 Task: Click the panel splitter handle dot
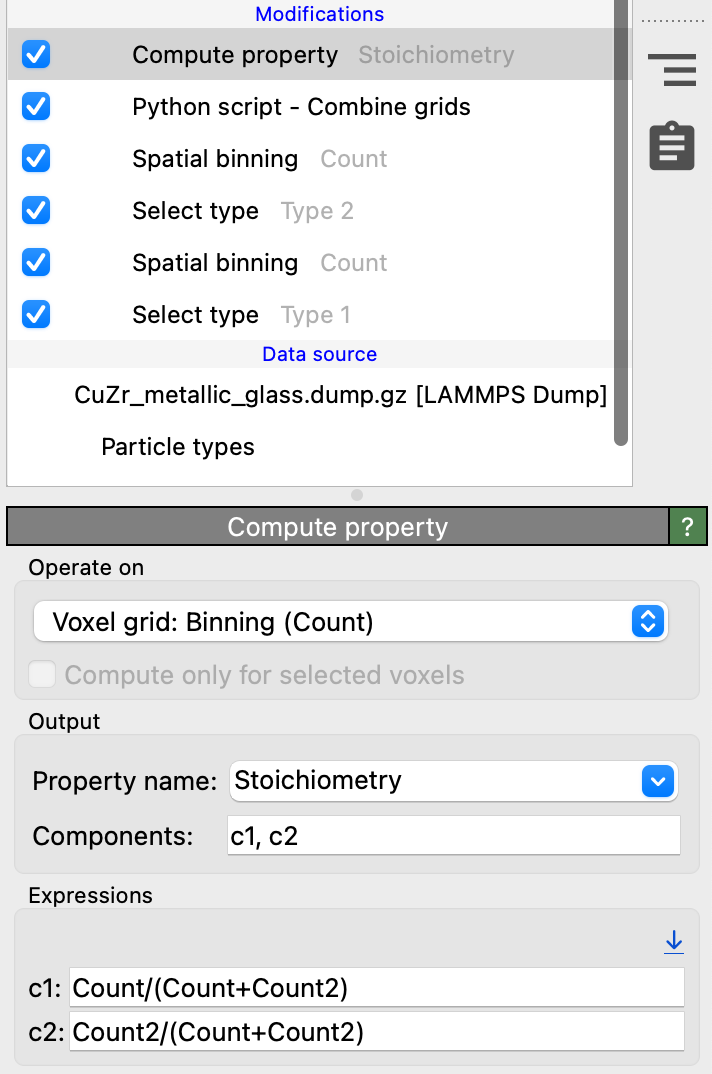356,495
